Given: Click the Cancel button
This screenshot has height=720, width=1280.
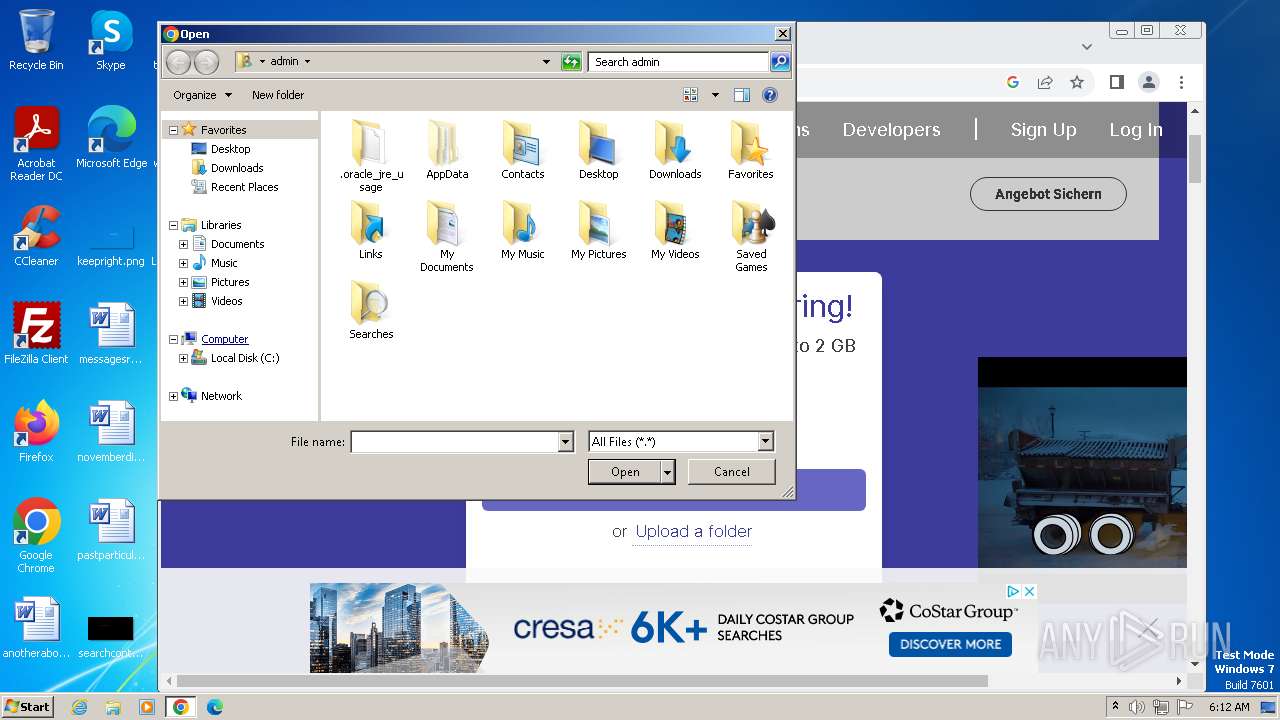Looking at the screenshot, I should tap(732, 472).
